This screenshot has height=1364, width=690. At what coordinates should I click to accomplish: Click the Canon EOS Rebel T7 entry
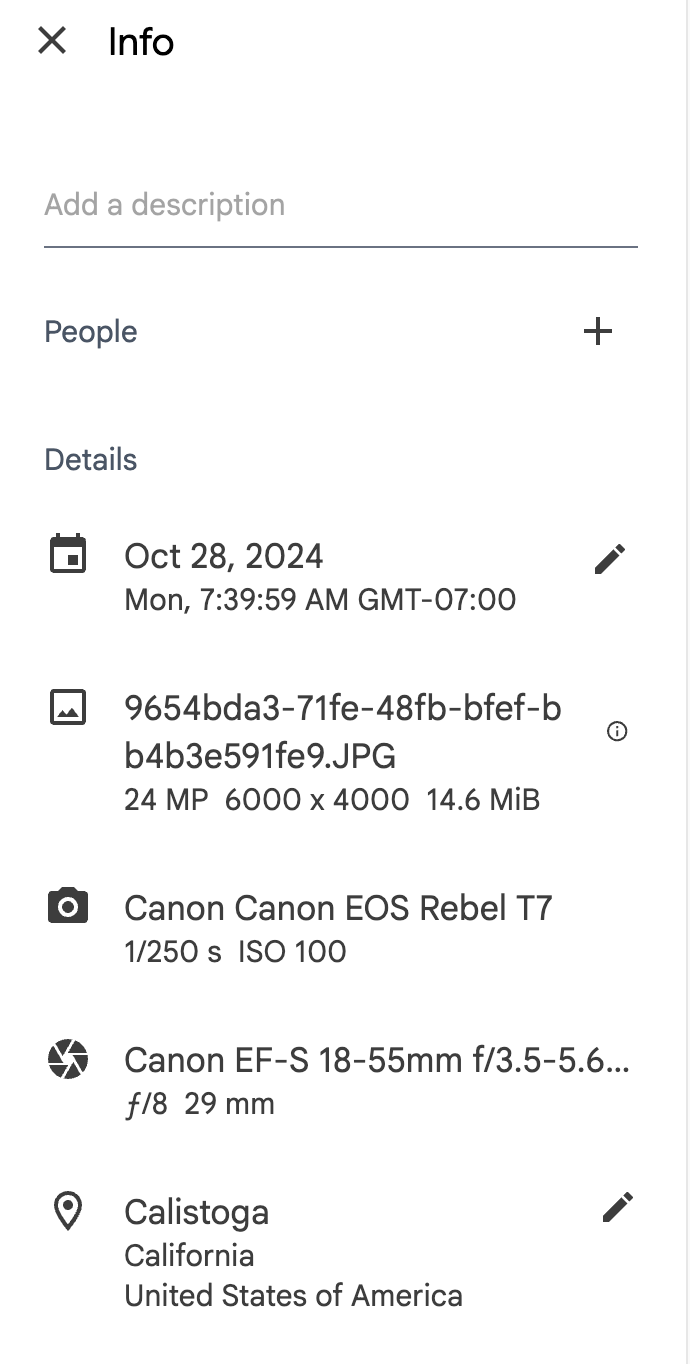click(338, 908)
